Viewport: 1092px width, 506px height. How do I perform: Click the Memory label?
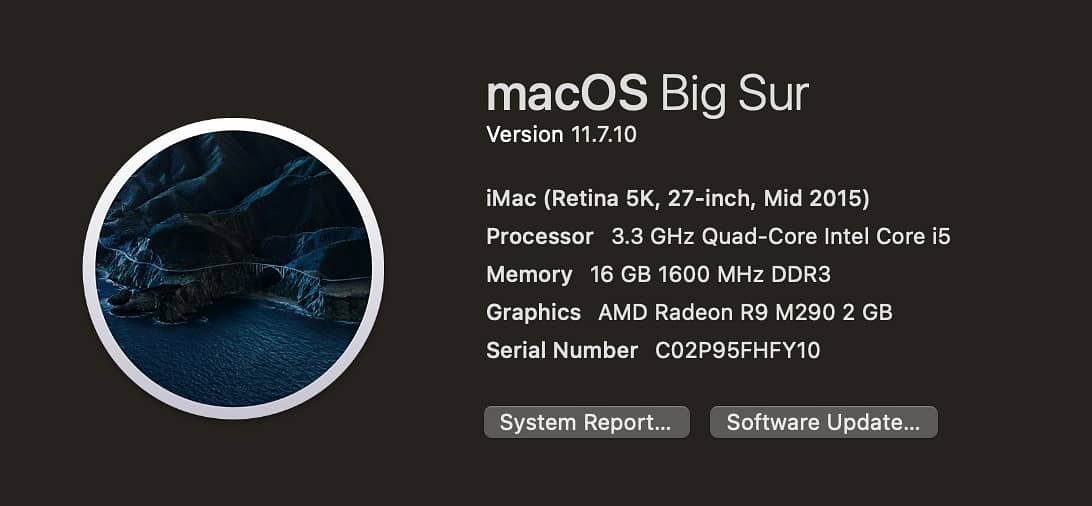[x=529, y=275]
